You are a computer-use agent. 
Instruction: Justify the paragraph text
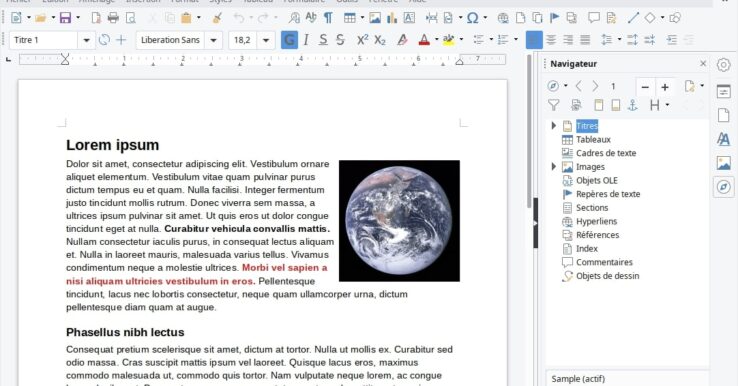(x=585, y=40)
